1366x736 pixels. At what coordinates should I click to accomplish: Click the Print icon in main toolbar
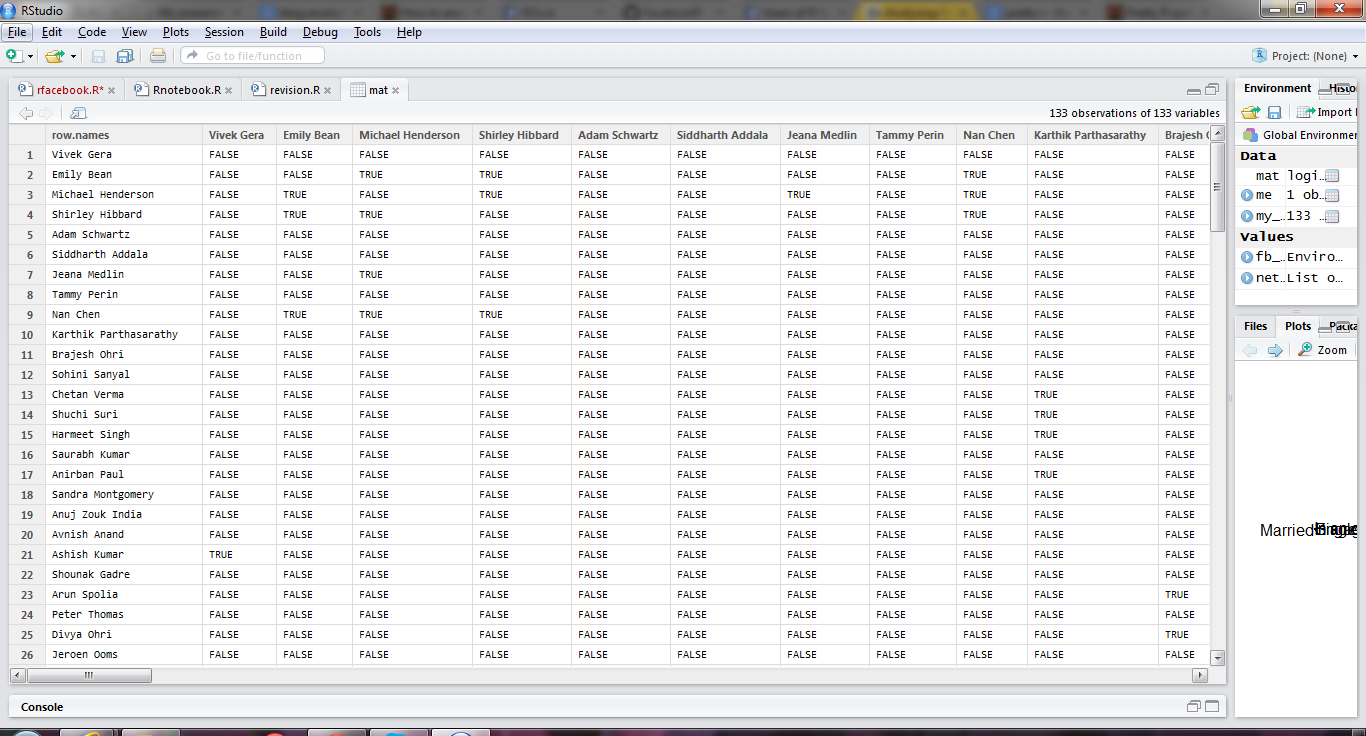click(x=158, y=56)
